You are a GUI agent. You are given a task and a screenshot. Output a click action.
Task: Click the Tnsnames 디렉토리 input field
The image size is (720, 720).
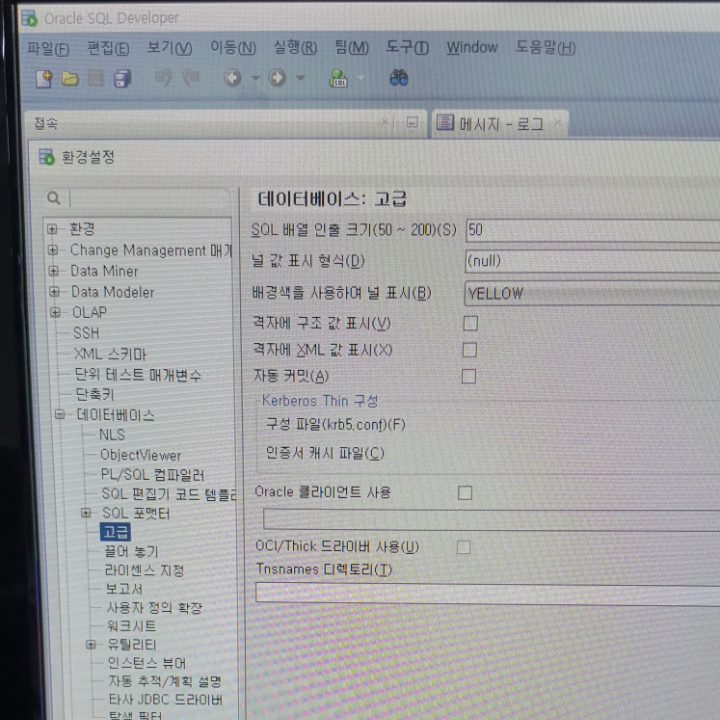click(488, 594)
